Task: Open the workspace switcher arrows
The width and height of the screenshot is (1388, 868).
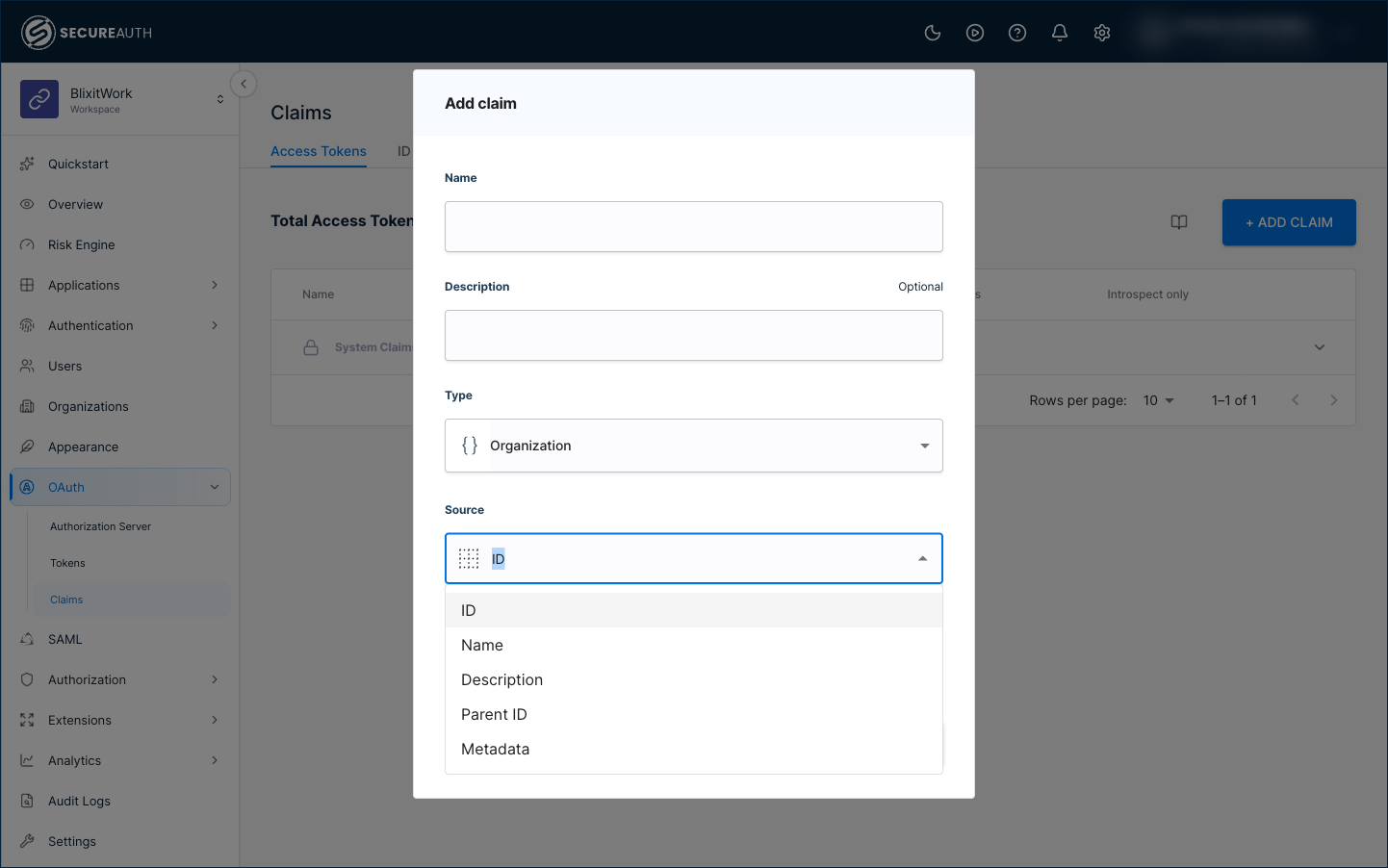Action: [x=220, y=99]
